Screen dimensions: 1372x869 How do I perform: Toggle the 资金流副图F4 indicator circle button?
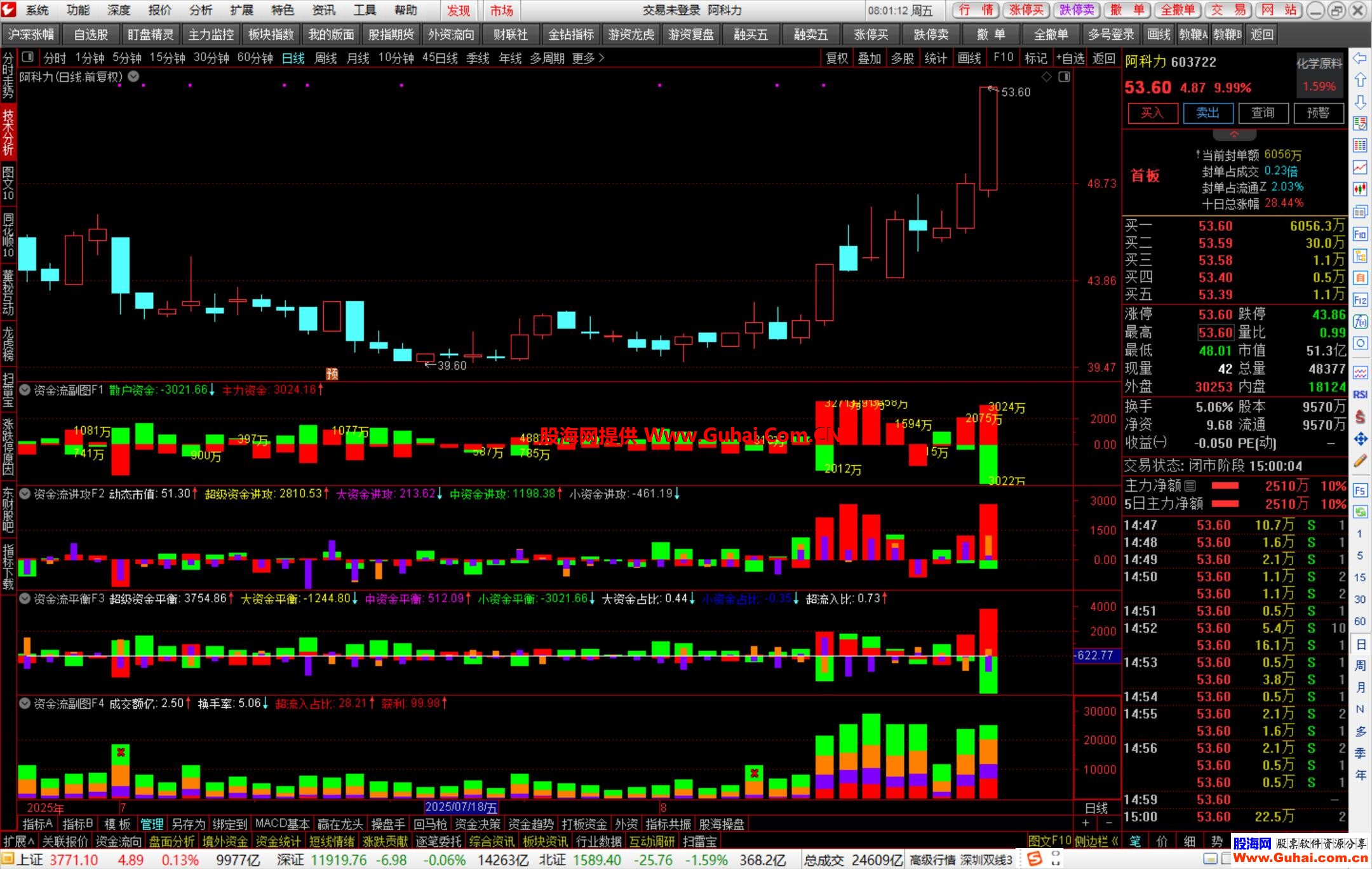tap(25, 703)
